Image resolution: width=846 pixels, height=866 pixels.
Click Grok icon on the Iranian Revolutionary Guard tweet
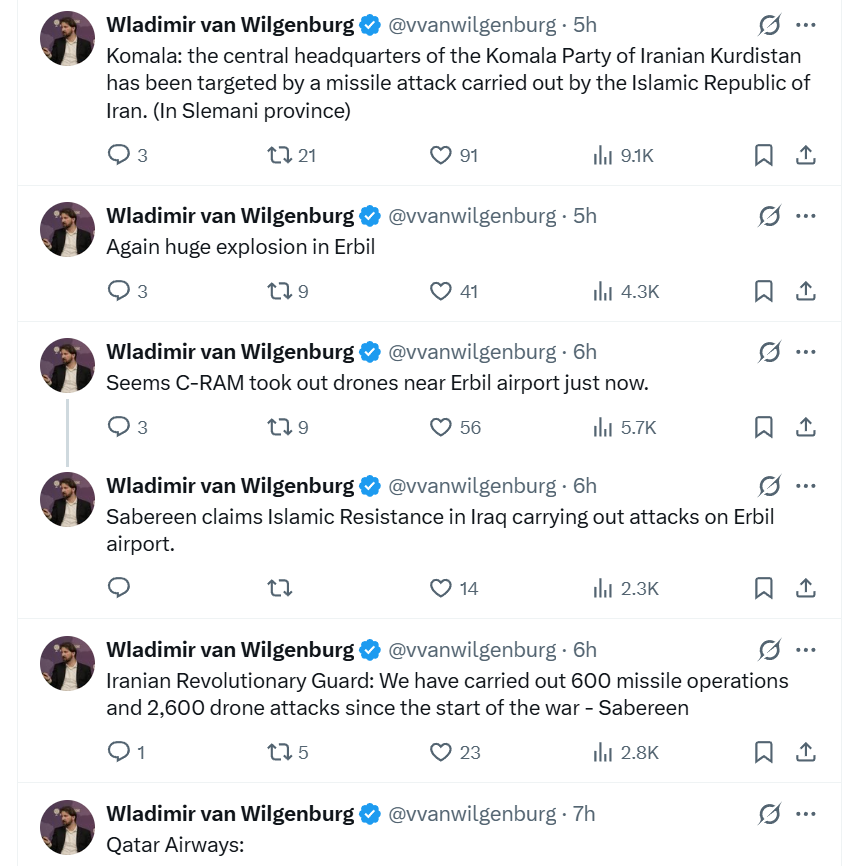click(769, 650)
